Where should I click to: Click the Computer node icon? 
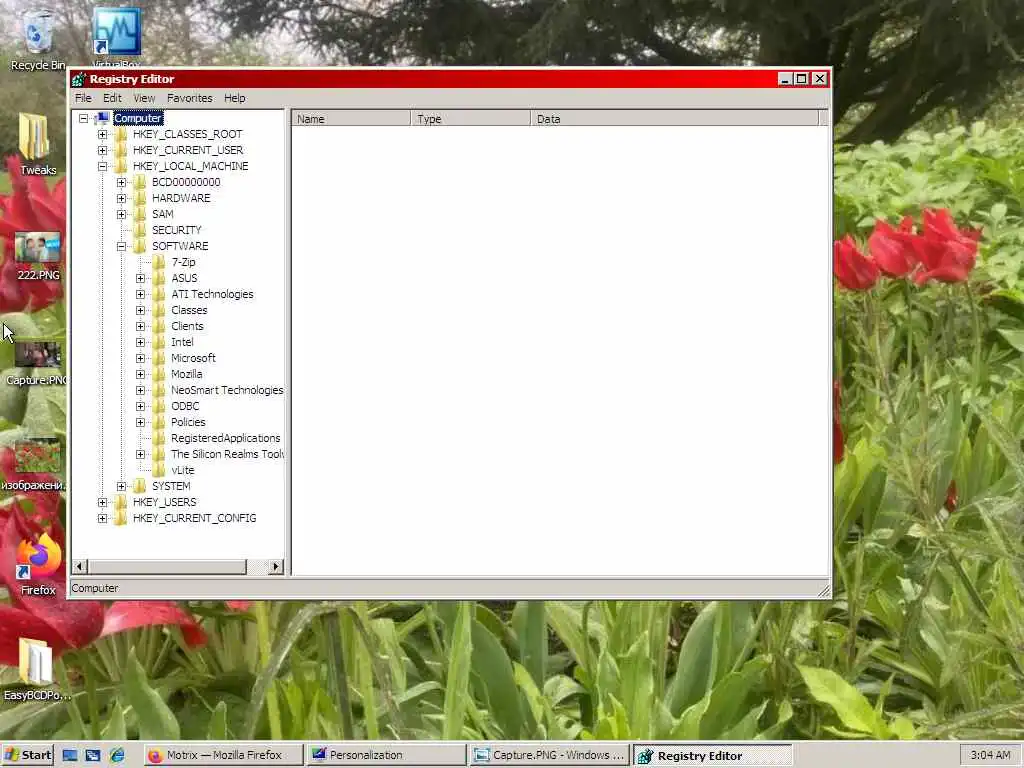pyautogui.click(x=102, y=118)
